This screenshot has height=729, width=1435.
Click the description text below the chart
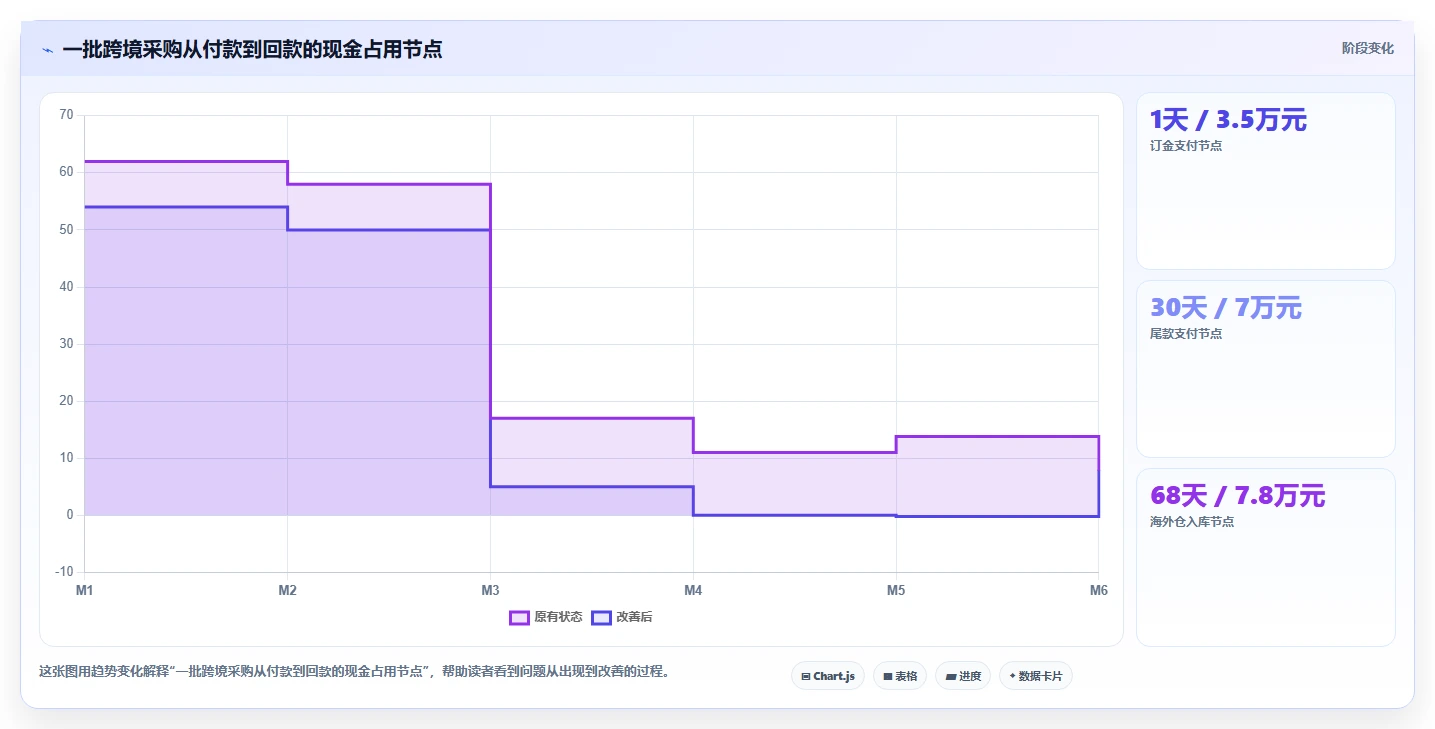(354, 672)
